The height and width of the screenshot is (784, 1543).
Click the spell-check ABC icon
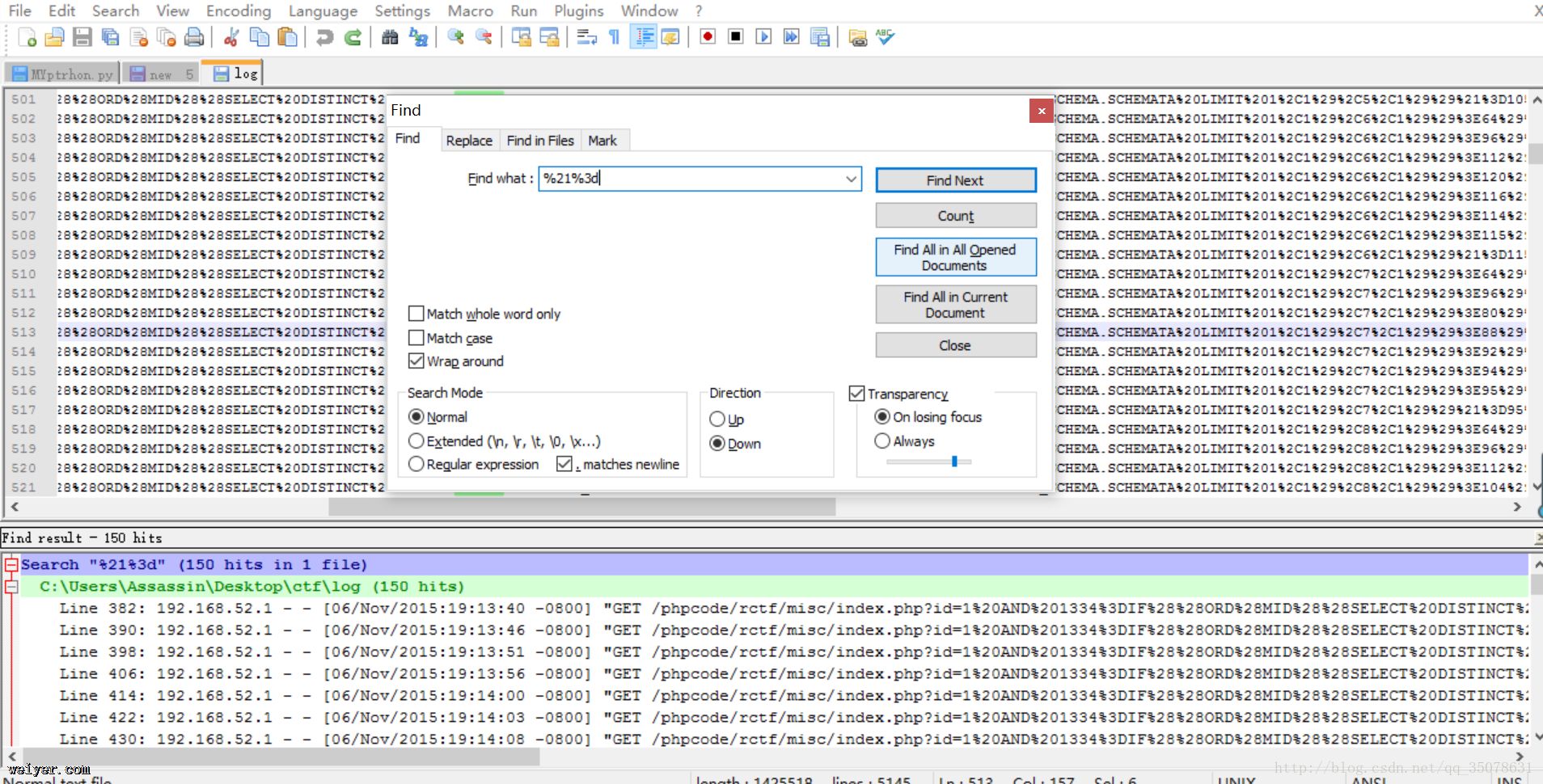pos(885,37)
